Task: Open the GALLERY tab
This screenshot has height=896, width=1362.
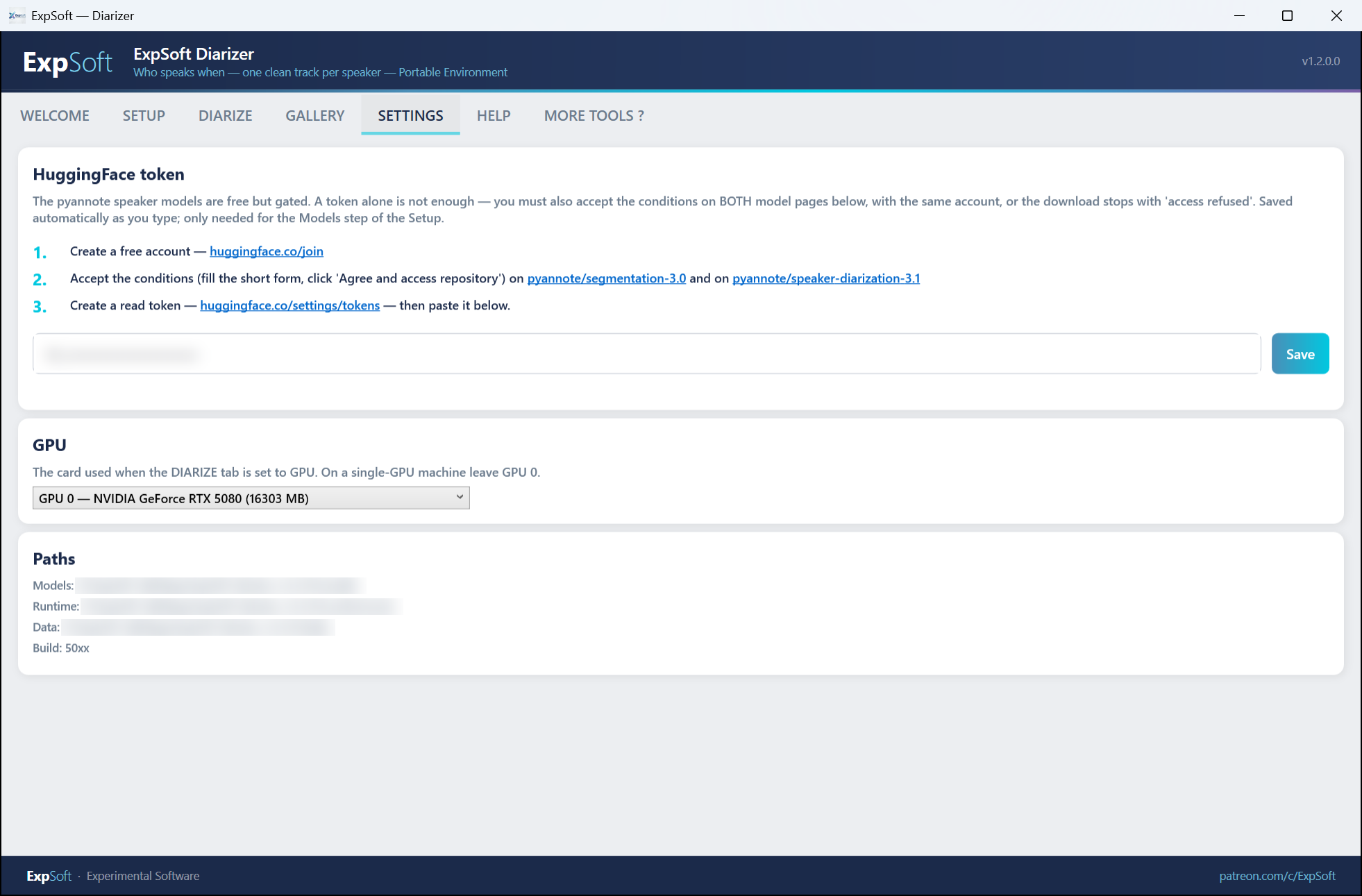Action: [315, 115]
